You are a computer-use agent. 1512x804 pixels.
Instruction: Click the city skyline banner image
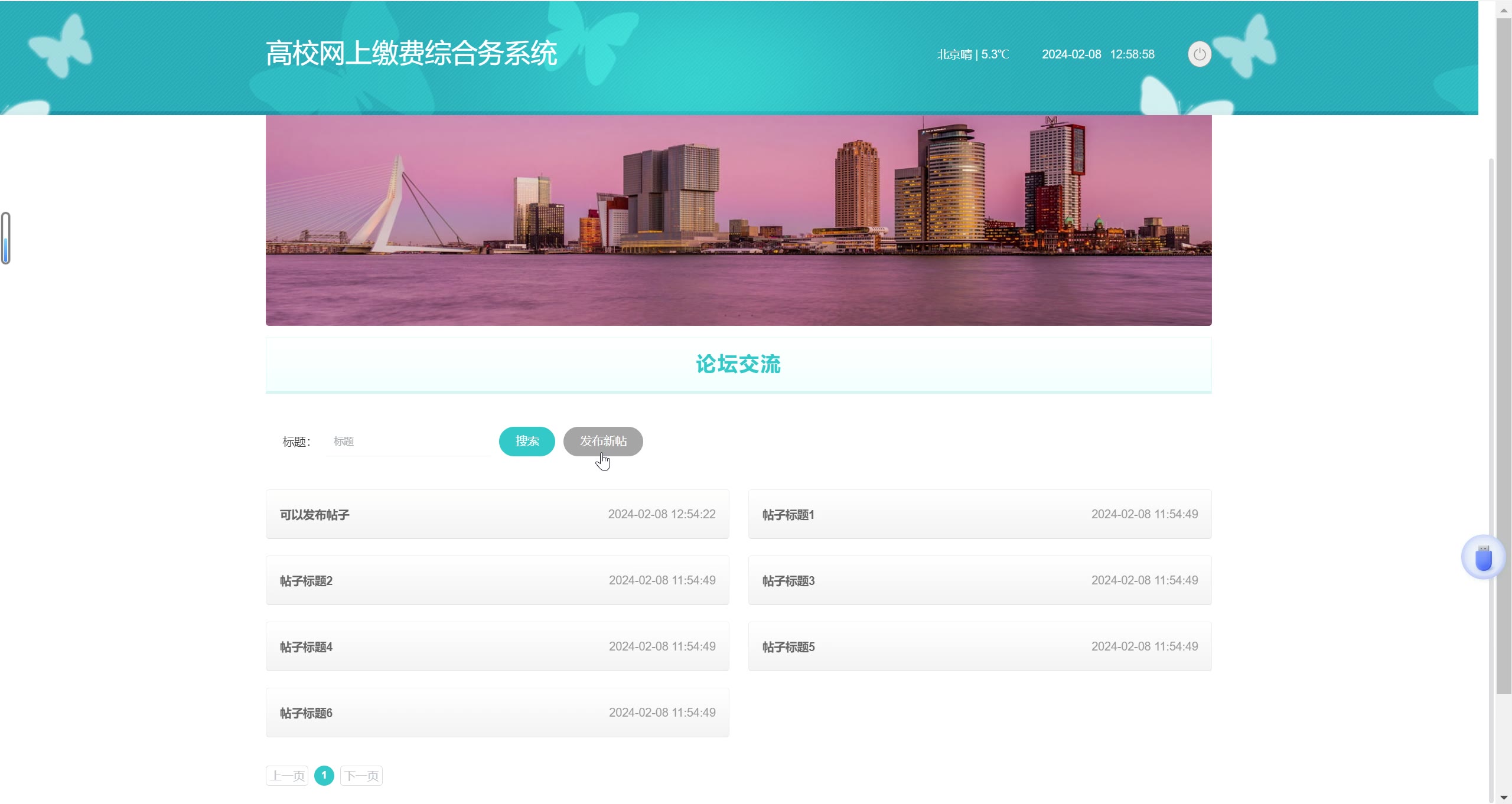(x=738, y=220)
